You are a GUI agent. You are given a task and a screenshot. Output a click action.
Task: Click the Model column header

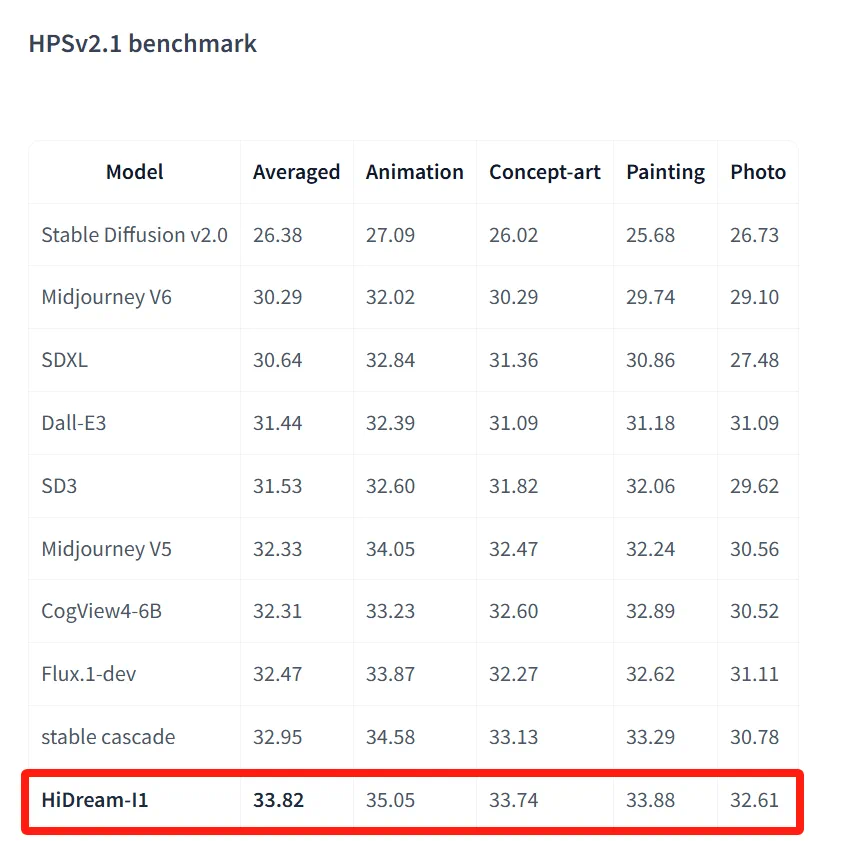134,172
